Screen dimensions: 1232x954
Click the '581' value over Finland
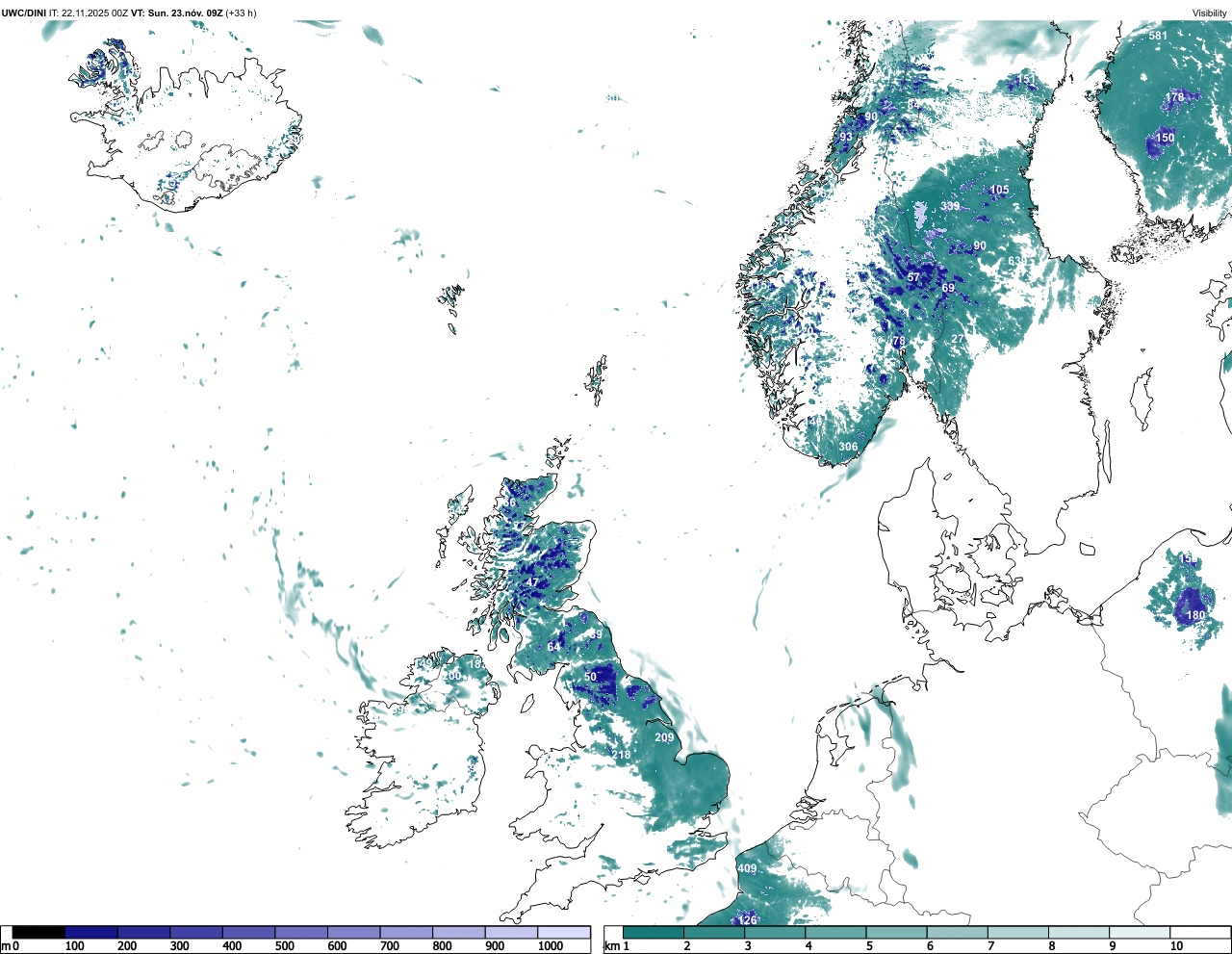(1158, 36)
